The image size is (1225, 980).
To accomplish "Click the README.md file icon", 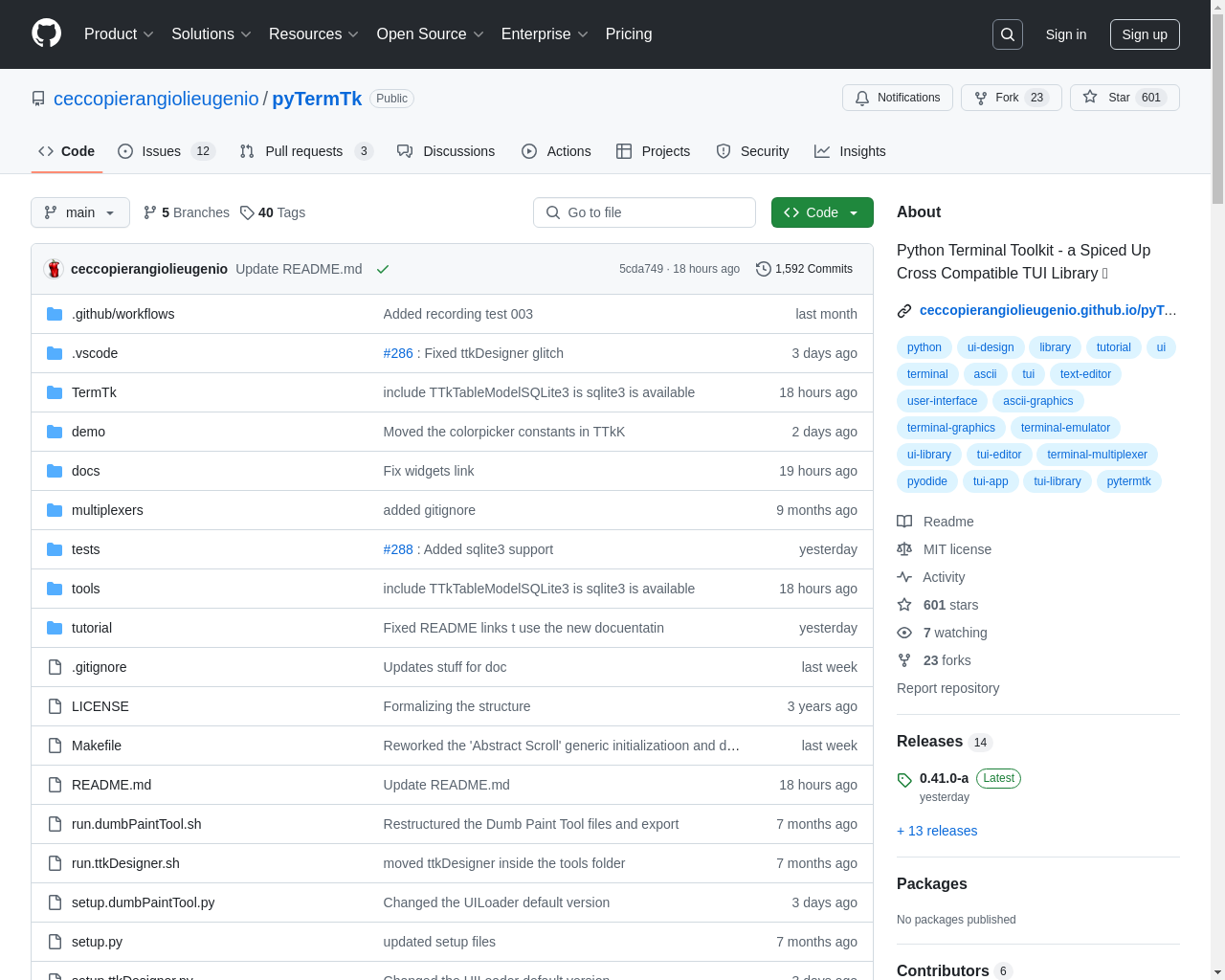I will coord(55,785).
